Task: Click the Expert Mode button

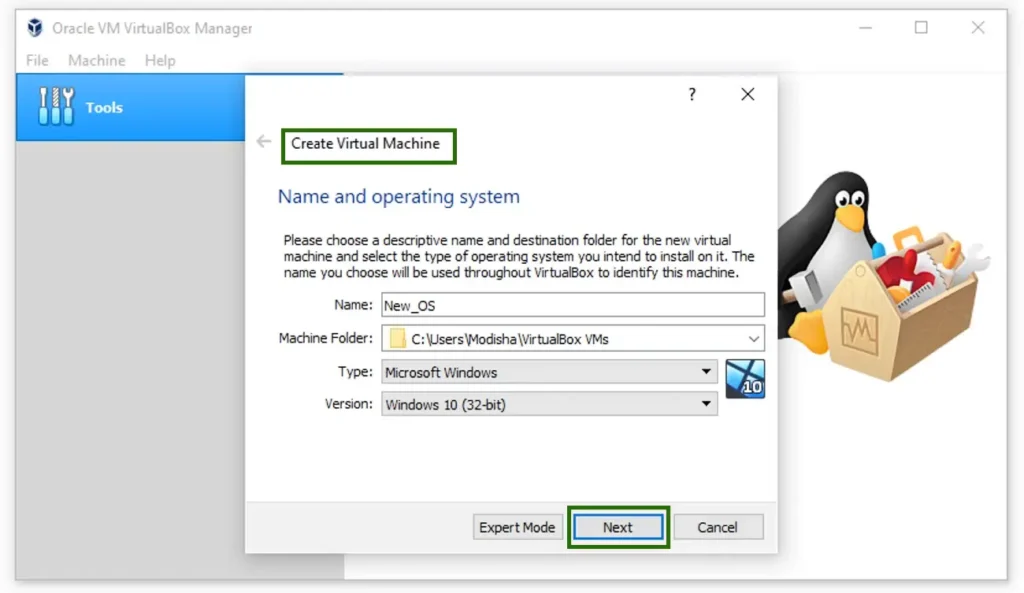Action: pyautogui.click(x=517, y=527)
